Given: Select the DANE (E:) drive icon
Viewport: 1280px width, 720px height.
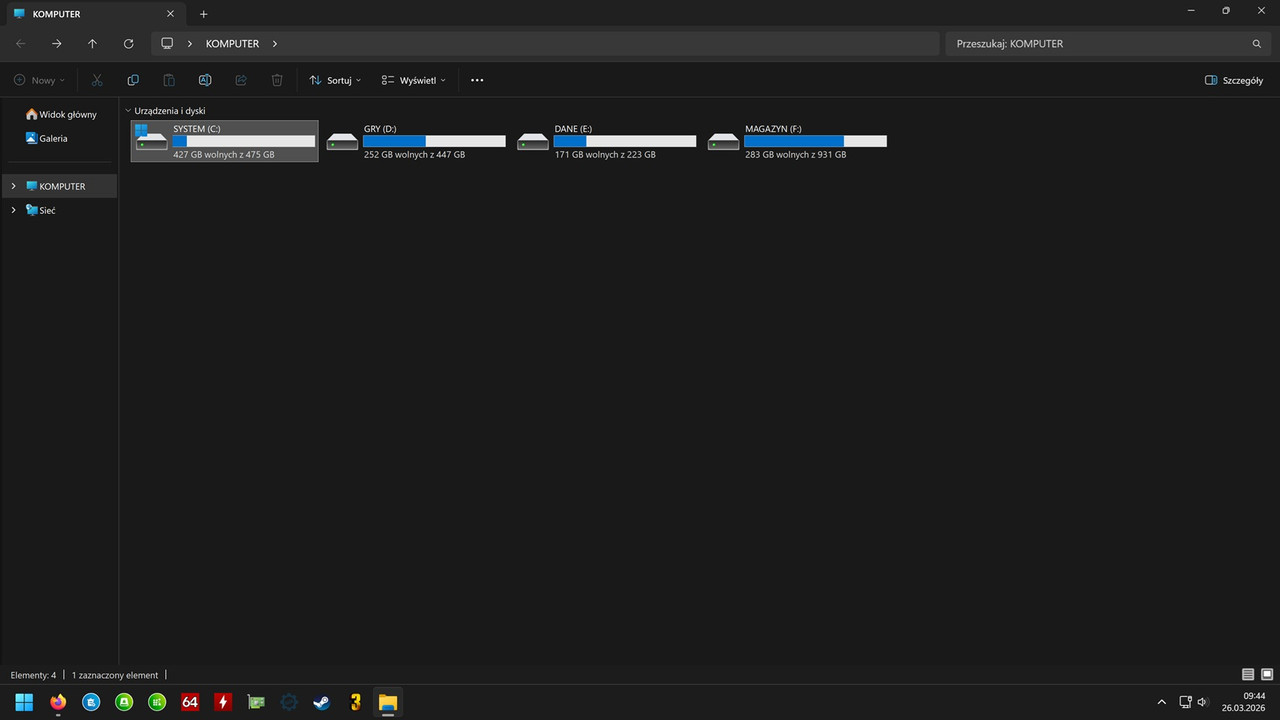Looking at the screenshot, I should pos(533,142).
